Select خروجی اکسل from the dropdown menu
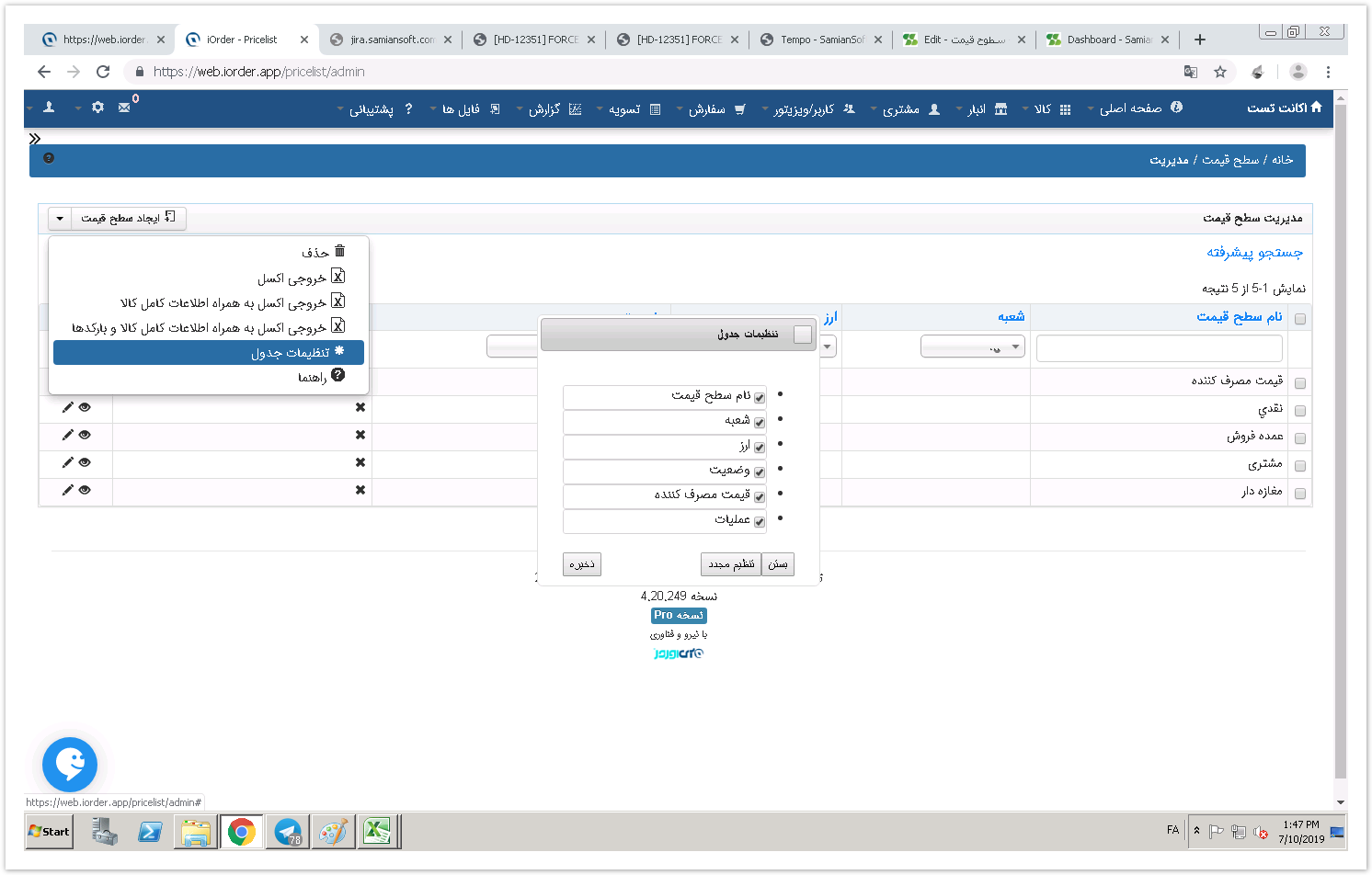Screen dimensions: 1372x875 tap(292, 278)
